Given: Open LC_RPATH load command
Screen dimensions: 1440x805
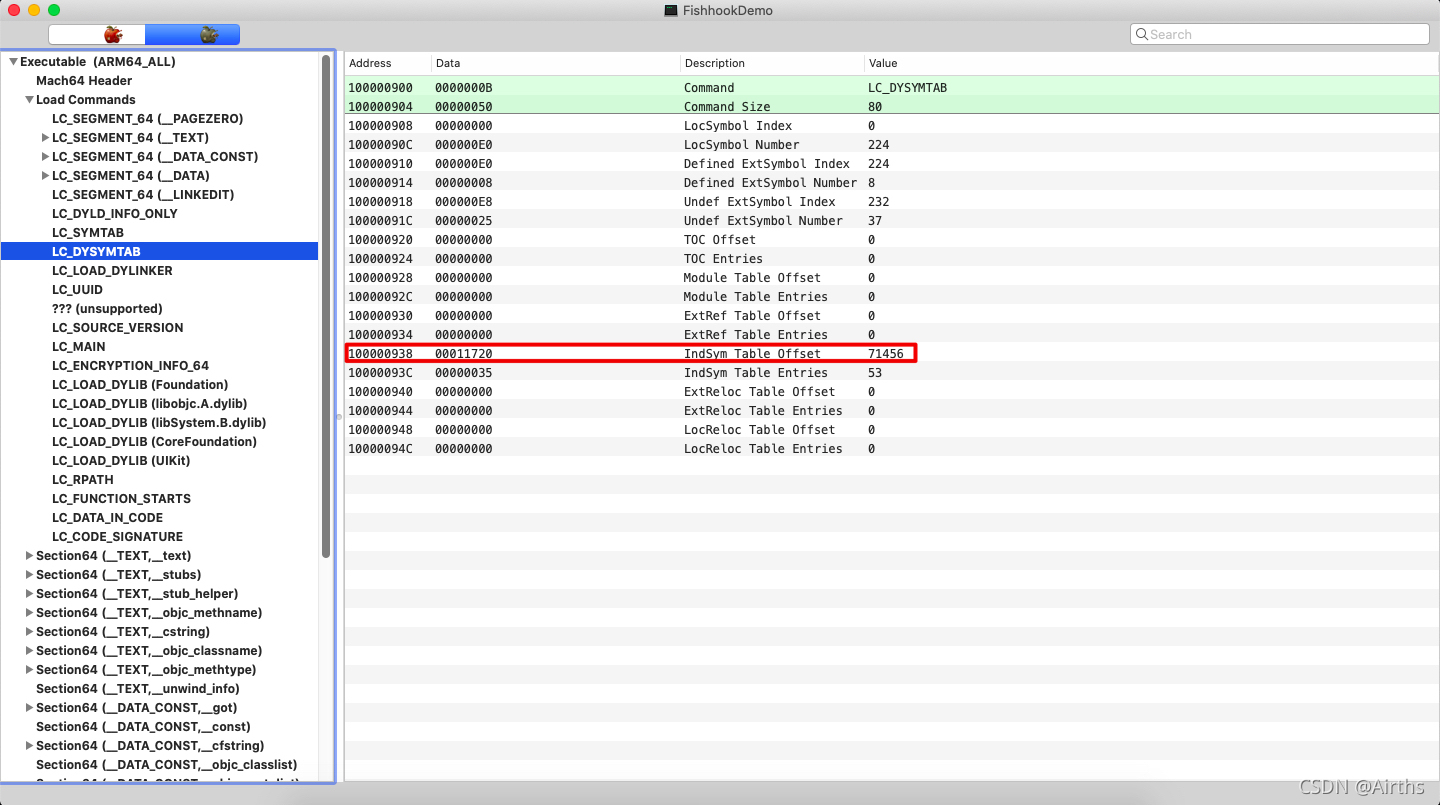Looking at the screenshot, I should click(83, 480).
